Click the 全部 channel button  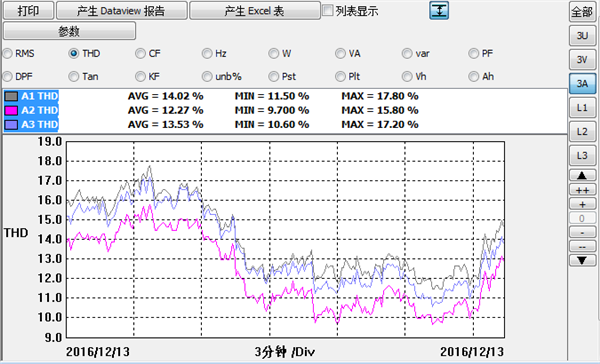pos(582,11)
